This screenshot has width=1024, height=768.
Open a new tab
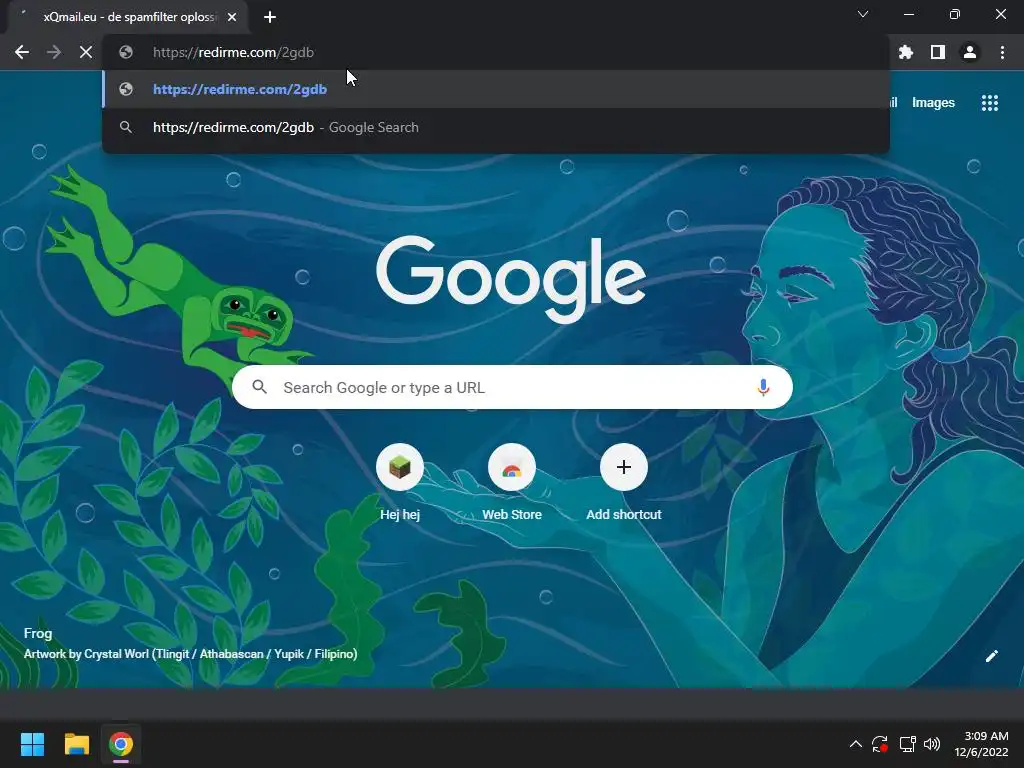(x=270, y=17)
